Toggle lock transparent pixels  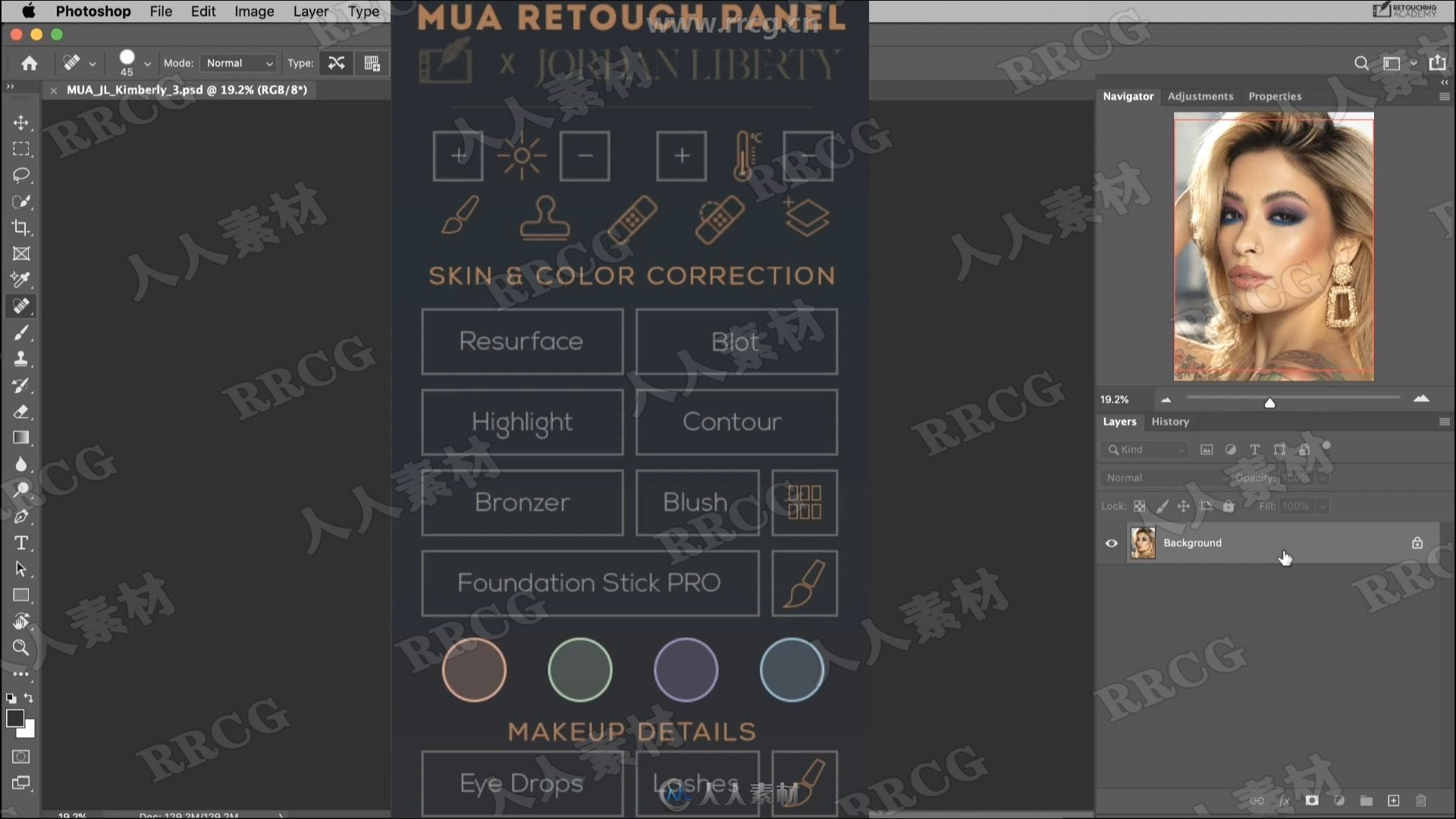click(x=1139, y=506)
